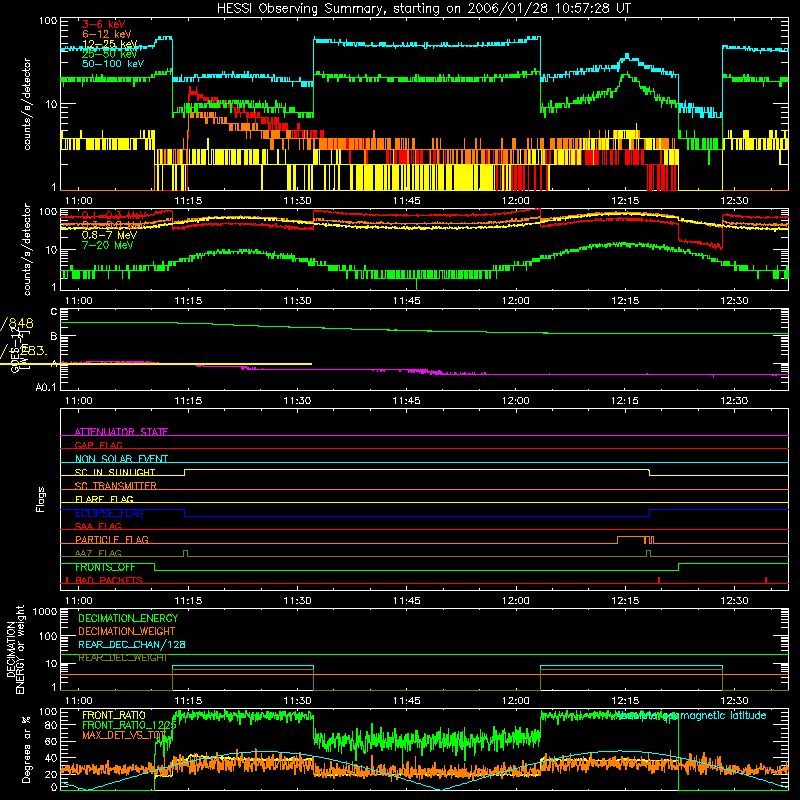Click the 11:30 tick under the GOES panel
Screen dimensions: 800x800
297,401
